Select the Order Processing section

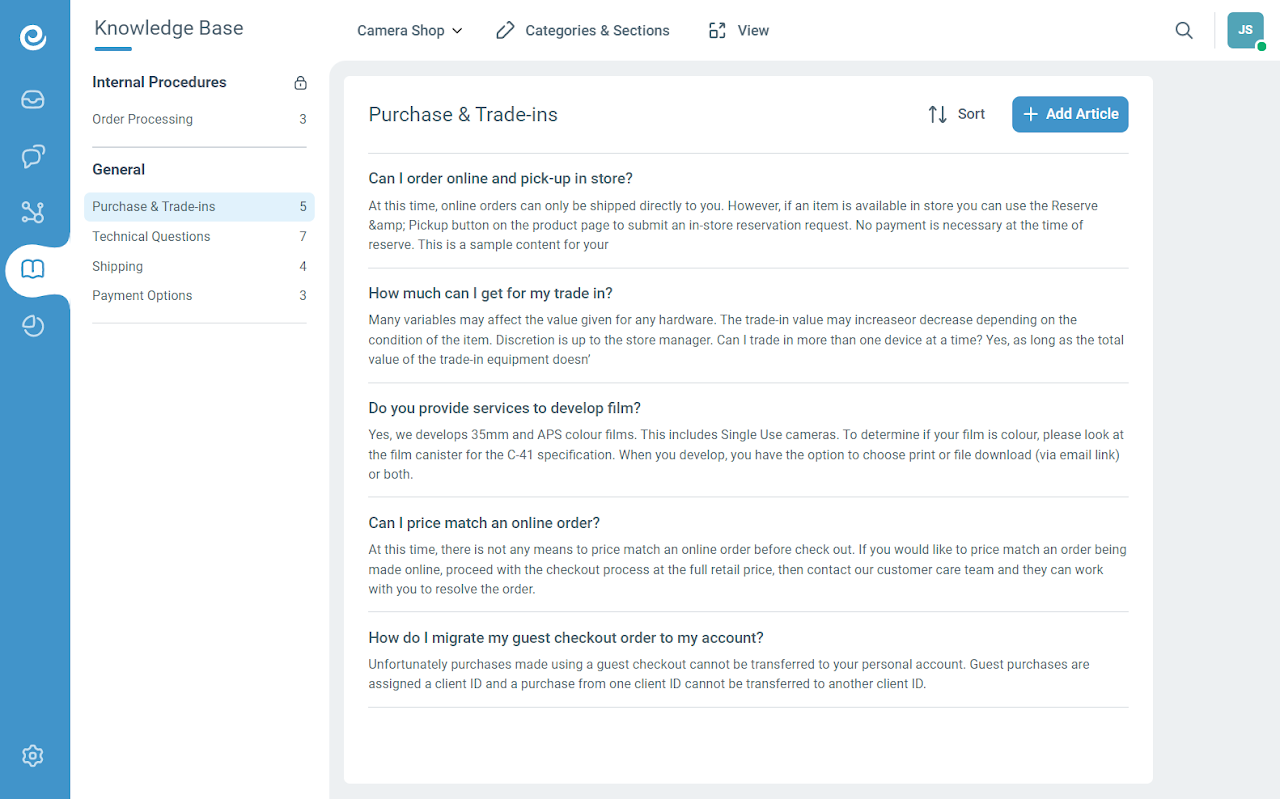[143, 119]
